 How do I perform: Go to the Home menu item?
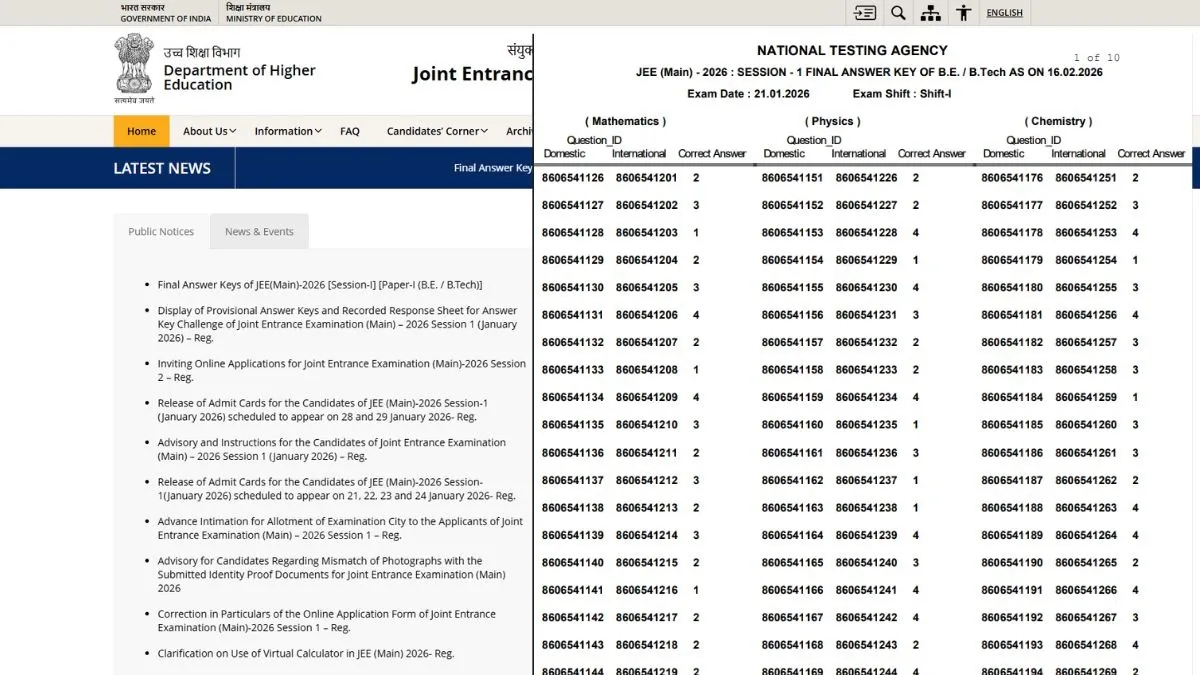pyautogui.click(x=141, y=131)
